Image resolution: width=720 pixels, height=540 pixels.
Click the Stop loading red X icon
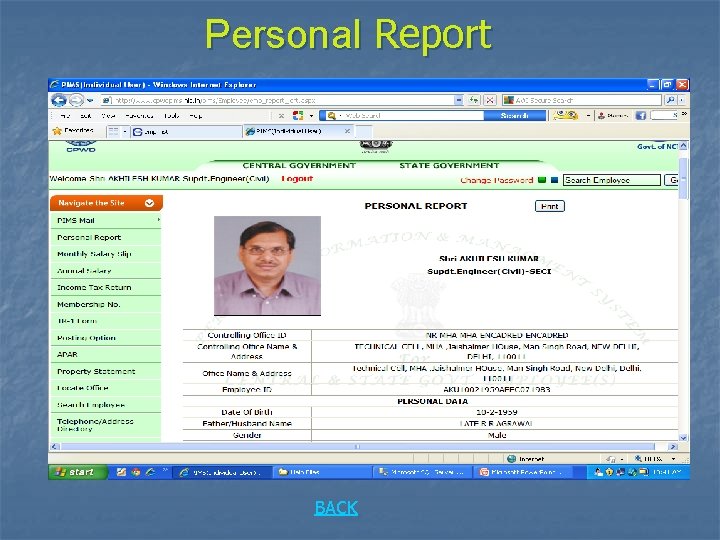(x=490, y=100)
